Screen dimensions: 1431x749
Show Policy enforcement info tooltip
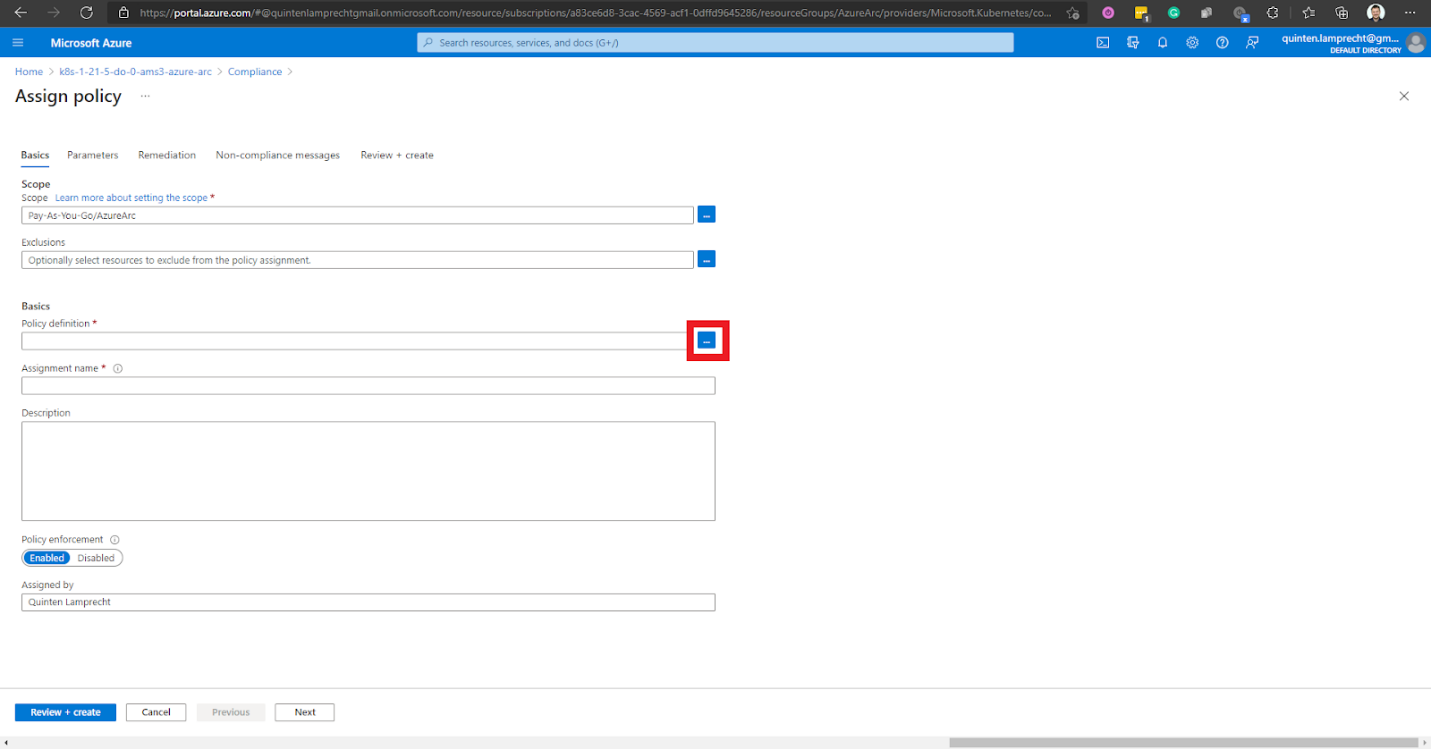coord(115,539)
